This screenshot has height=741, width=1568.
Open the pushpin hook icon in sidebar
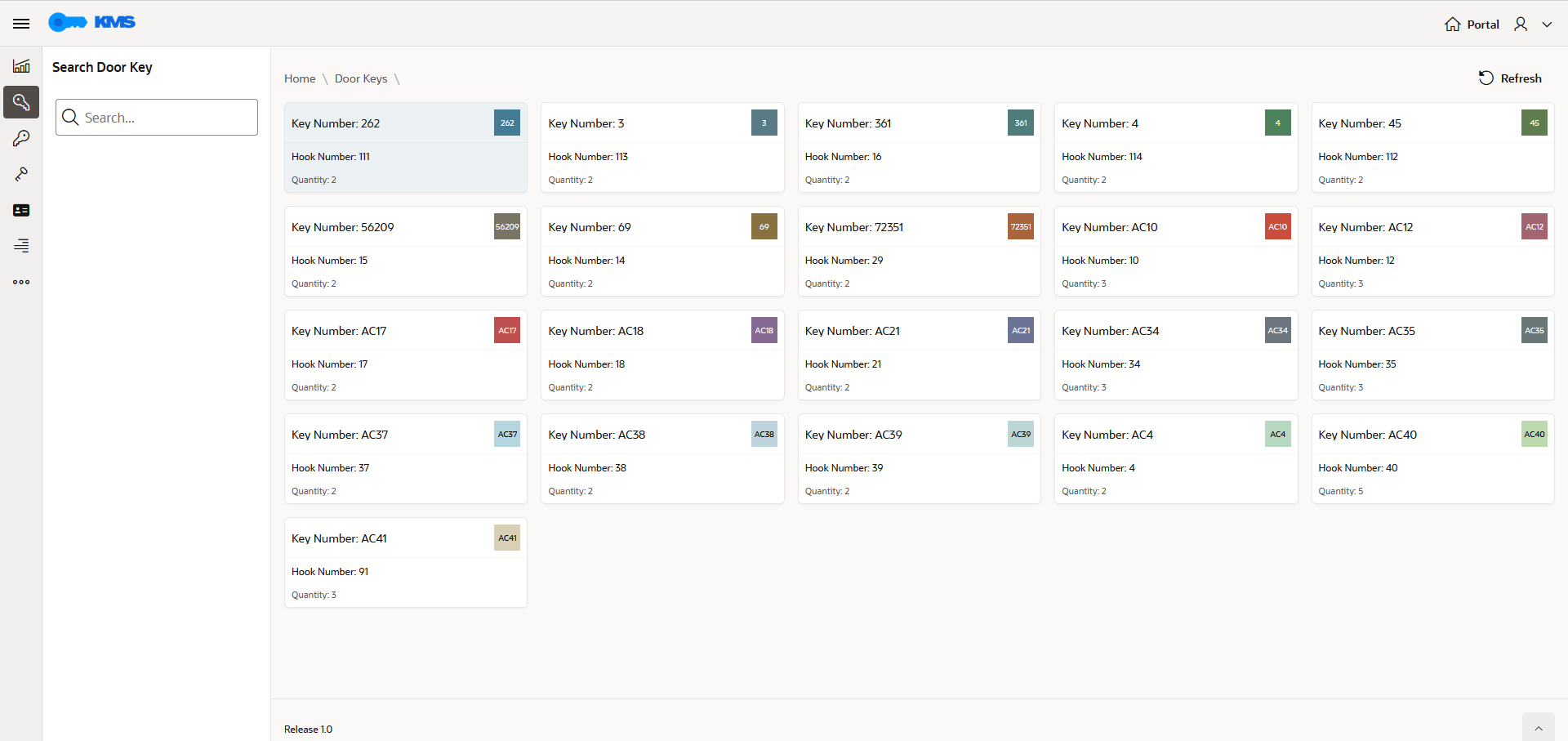coord(21,174)
